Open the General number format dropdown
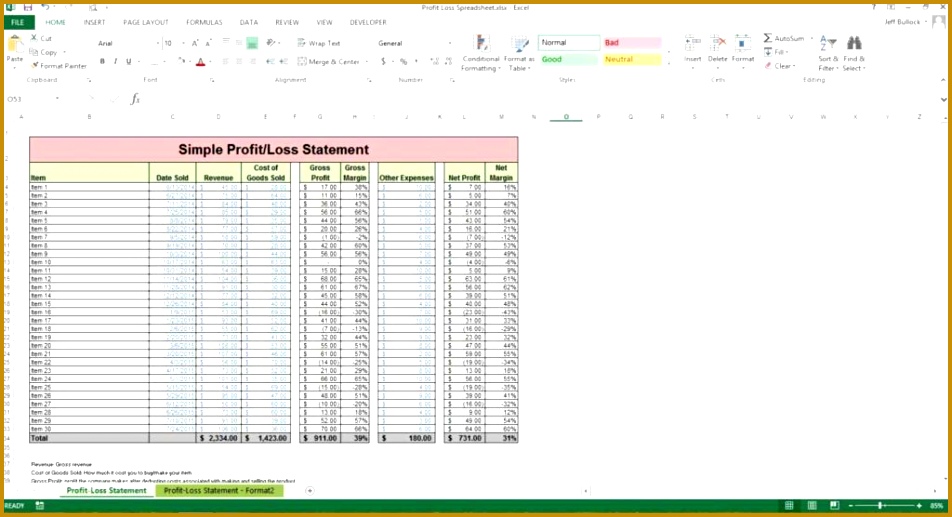The height and width of the screenshot is (517, 952). pyautogui.click(x=450, y=43)
